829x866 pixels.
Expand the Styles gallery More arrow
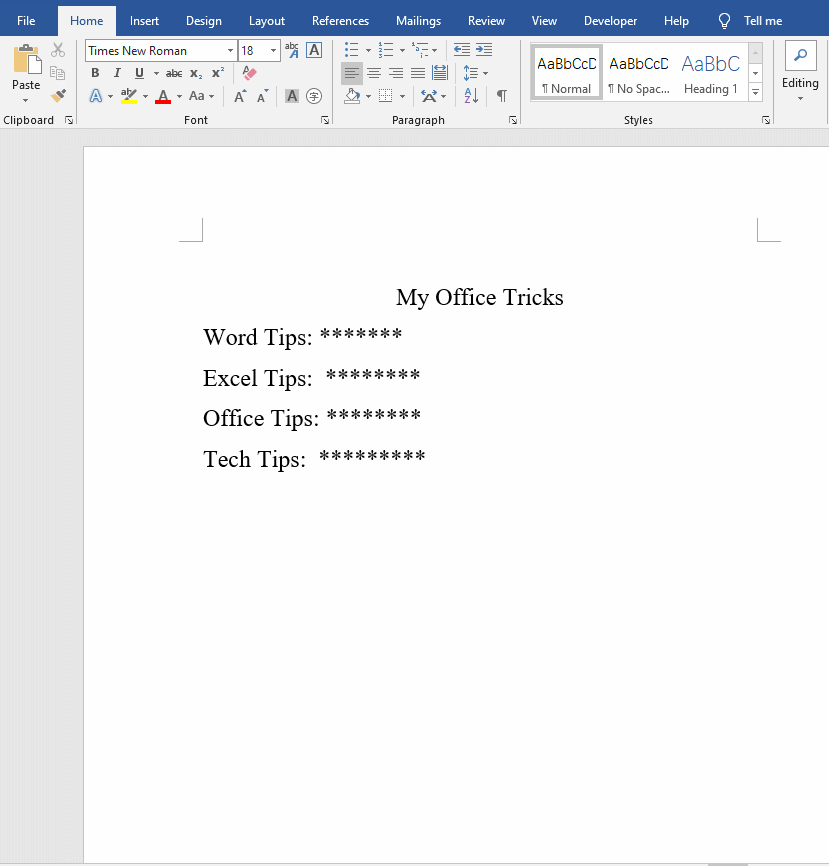coord(756,93)
